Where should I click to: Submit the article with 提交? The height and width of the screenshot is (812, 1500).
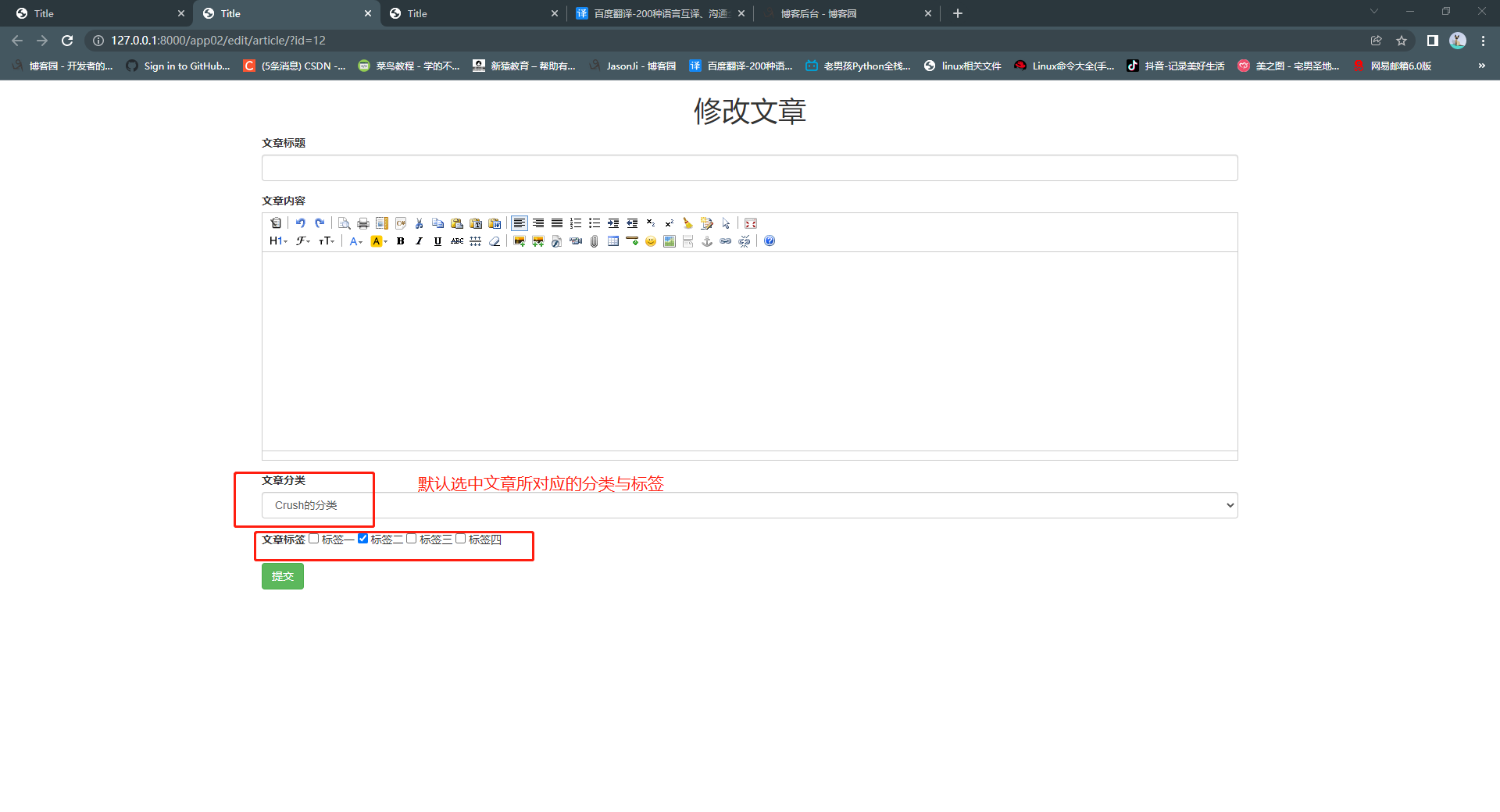[282, 576]
